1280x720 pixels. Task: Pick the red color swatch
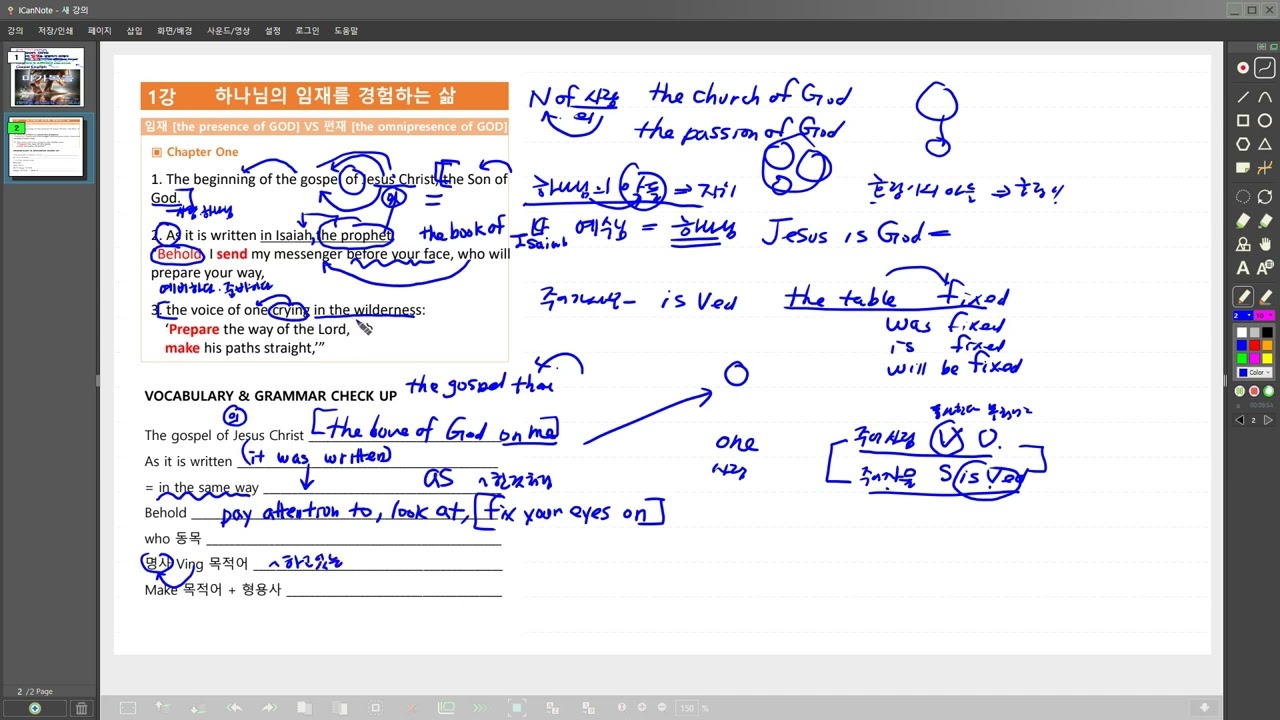click(1255, 345)
